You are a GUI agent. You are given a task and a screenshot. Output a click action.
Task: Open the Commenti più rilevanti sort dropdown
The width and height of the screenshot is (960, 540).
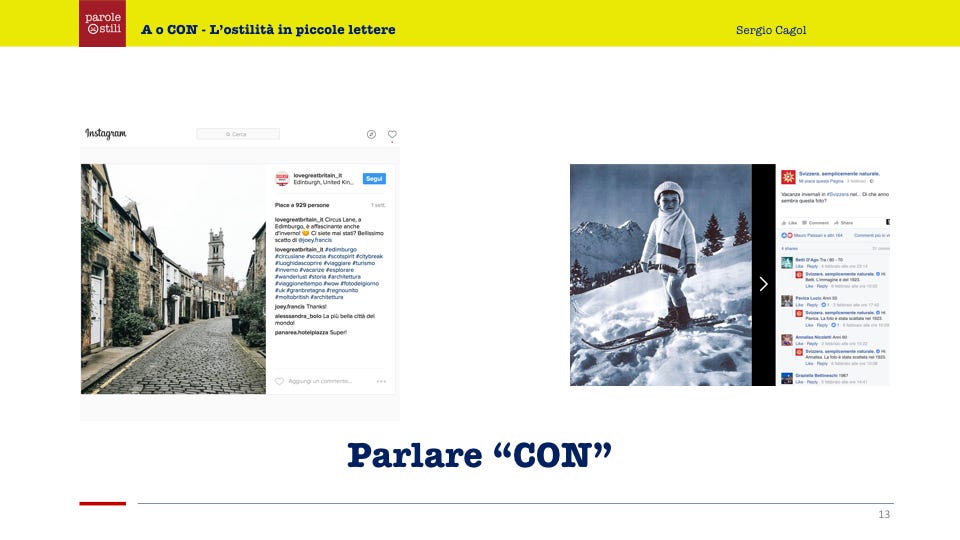click(872, 236)
